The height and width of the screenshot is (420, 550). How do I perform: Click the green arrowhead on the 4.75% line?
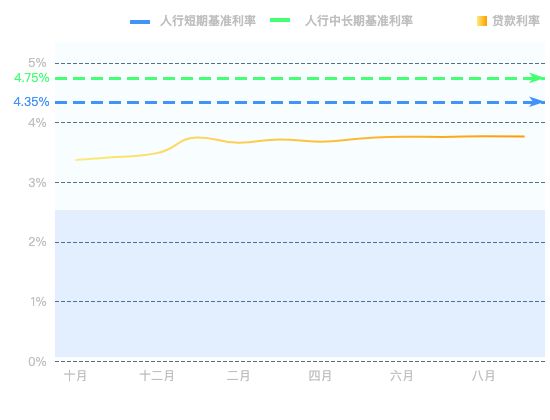point(537,78)
